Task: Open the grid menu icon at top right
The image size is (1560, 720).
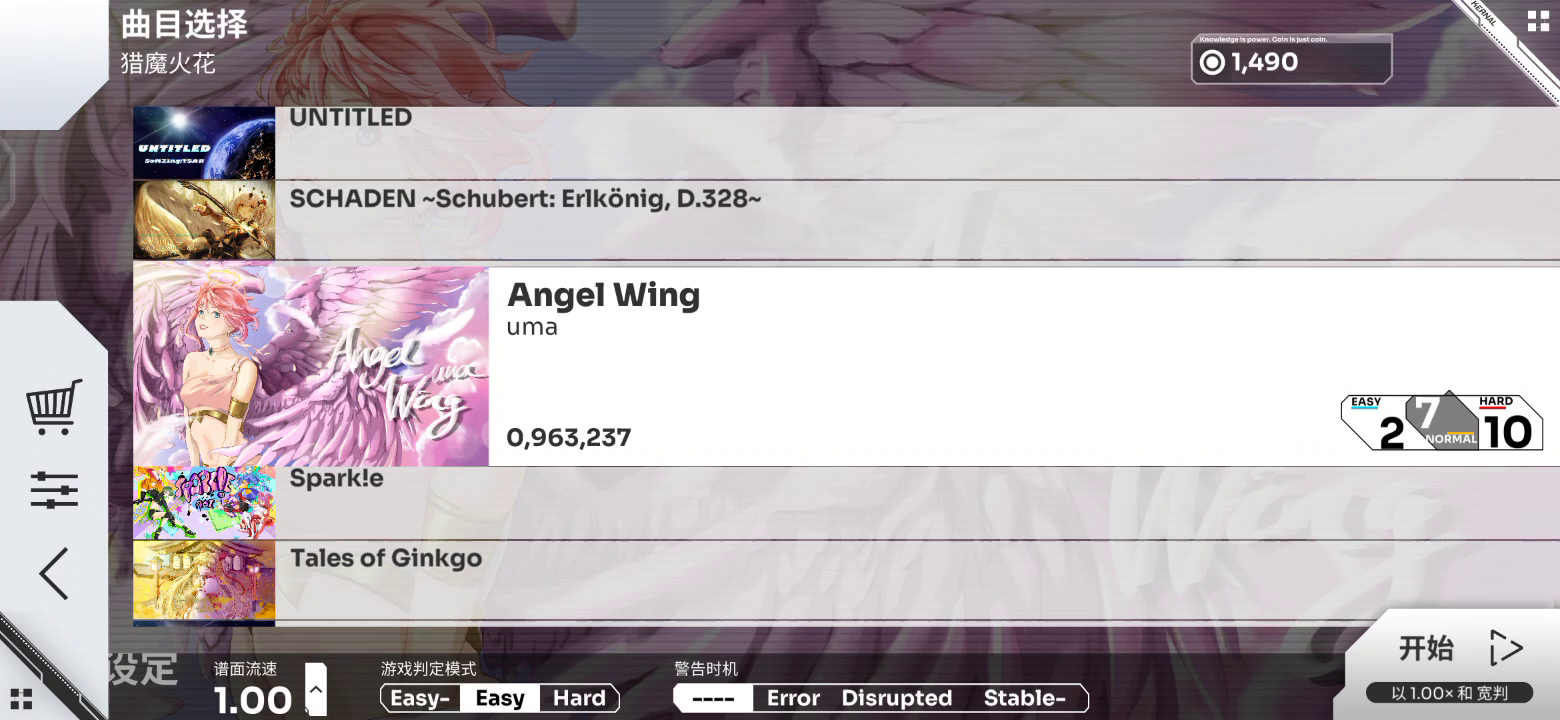Action: (x=1537, y=22)
